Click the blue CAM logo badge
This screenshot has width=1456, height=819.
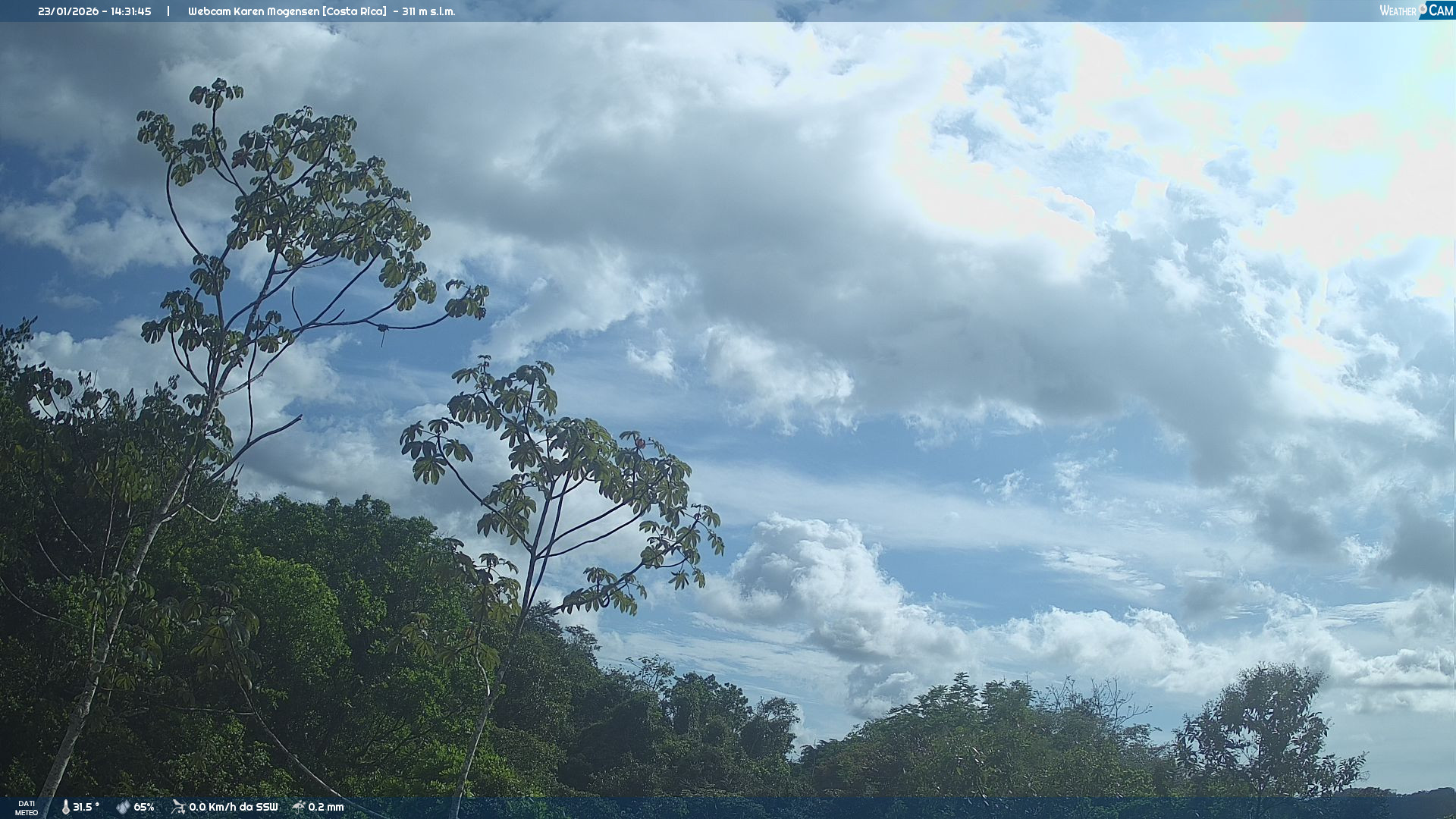pos(1440,11)
